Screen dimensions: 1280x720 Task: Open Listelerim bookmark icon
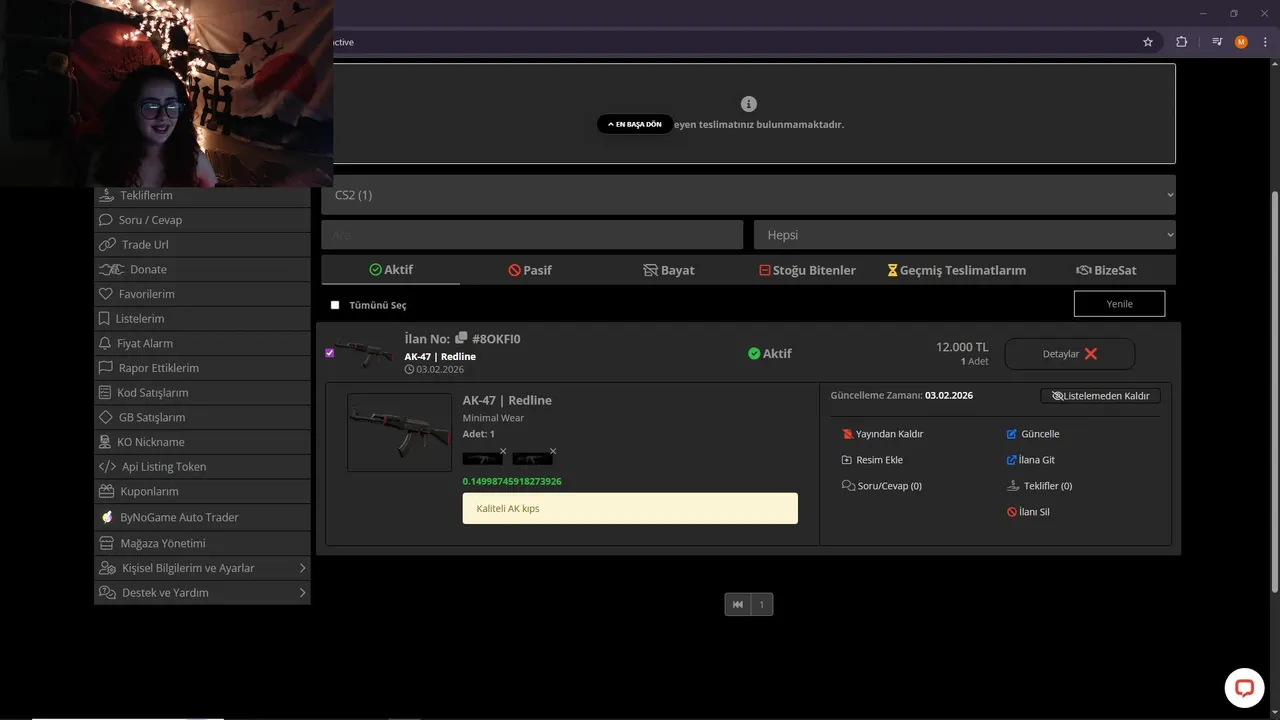tap(104, 318)
